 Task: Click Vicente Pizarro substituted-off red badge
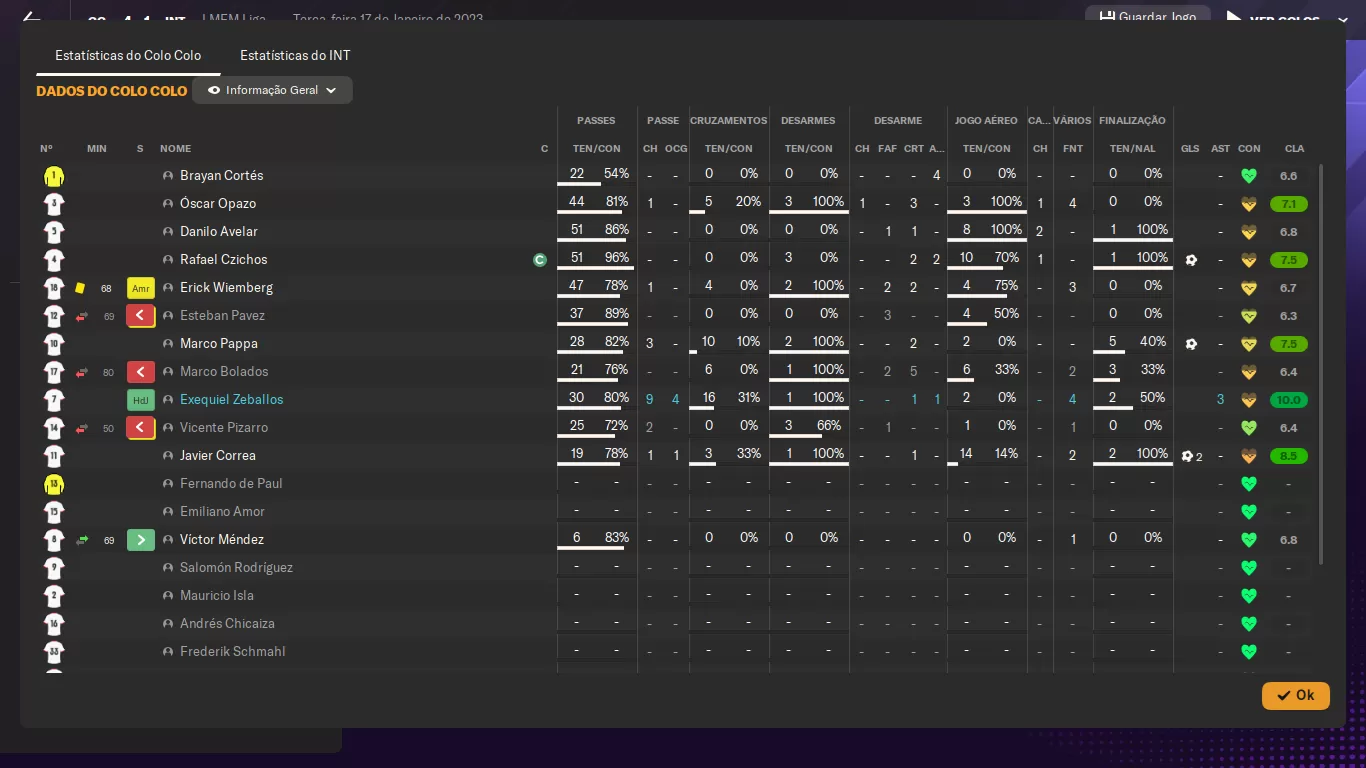click(x=141, y=428)
